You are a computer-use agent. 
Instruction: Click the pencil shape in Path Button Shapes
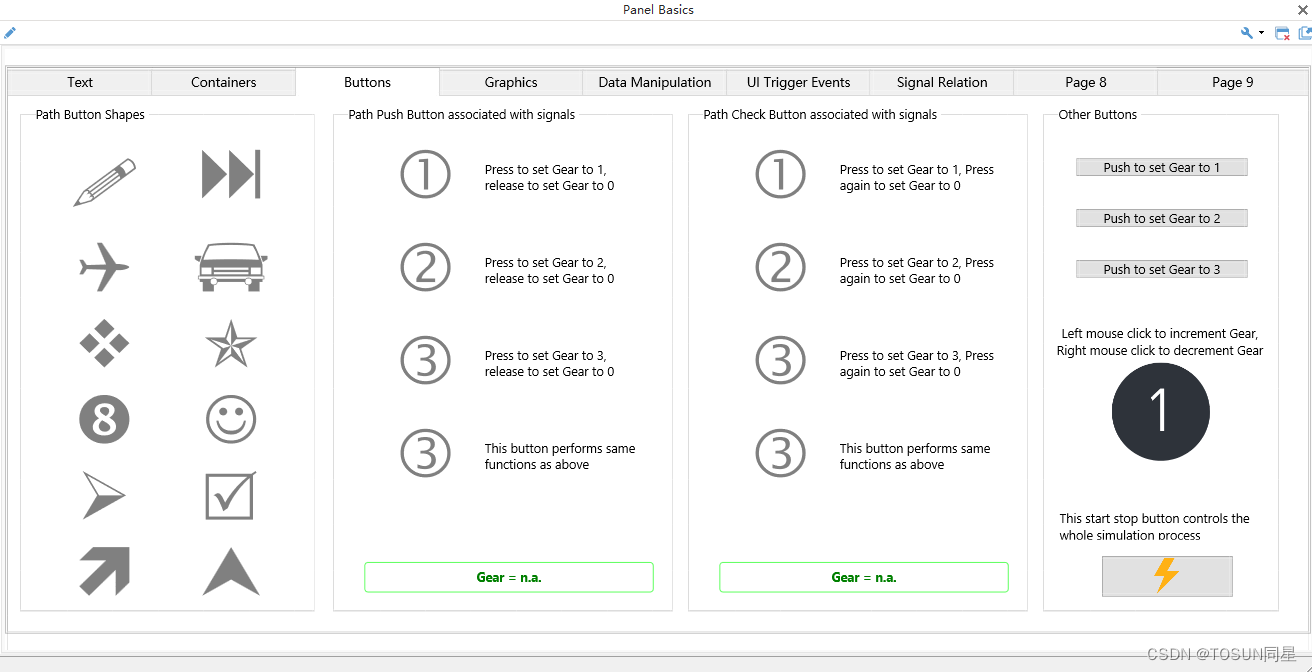point(105,182)
